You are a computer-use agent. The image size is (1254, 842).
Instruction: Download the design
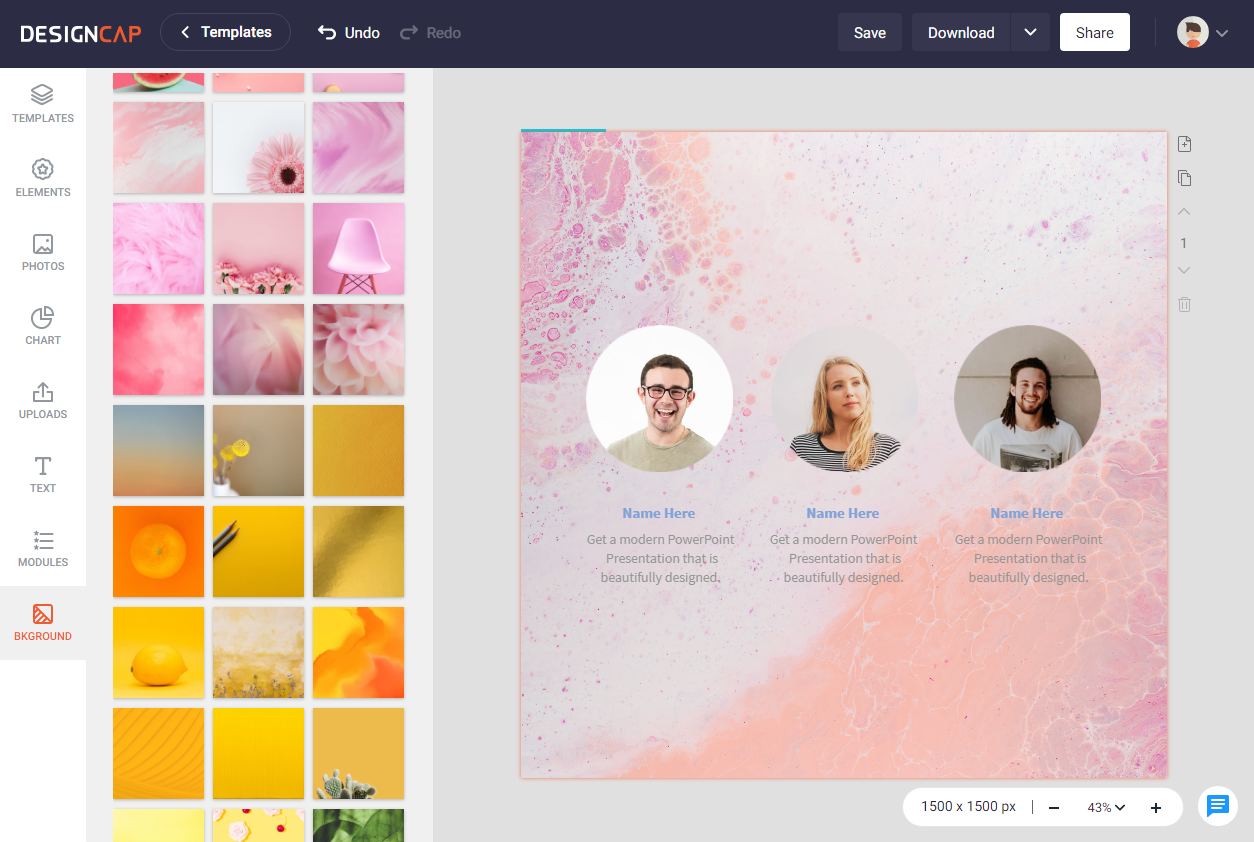[961, 33]
